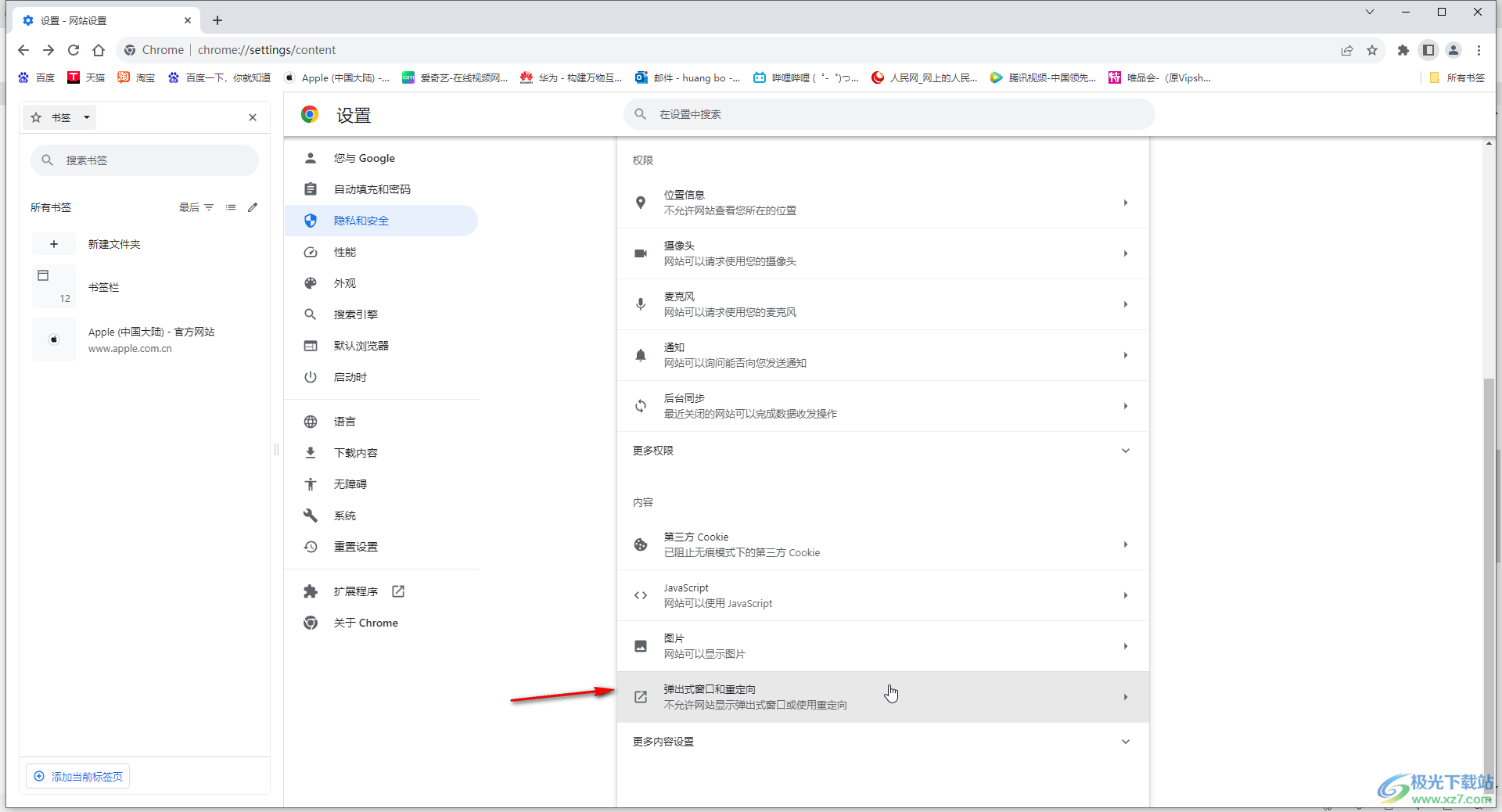The width and height of the screenshot is (1502, 812).
Task: Click the reload page icon
Action: [x=74, y=50]
